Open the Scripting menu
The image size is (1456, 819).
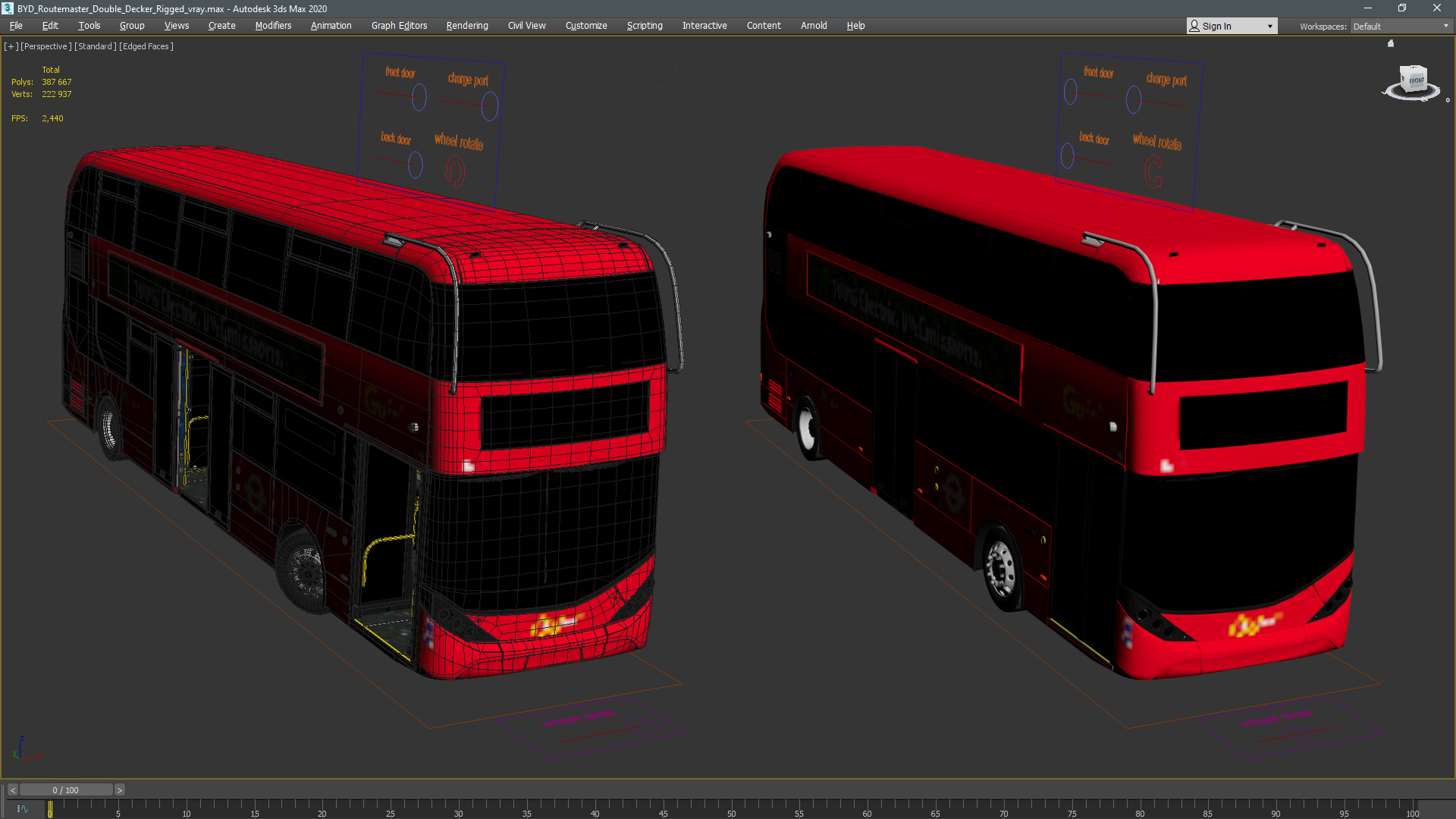tap(645, 26)
